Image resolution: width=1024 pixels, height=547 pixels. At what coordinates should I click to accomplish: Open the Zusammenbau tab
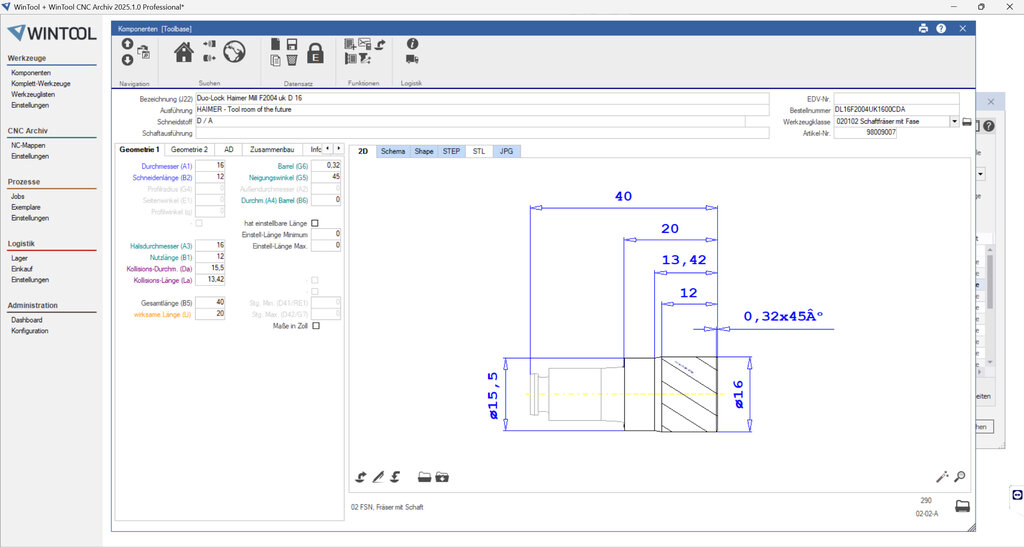coord(272,149)
